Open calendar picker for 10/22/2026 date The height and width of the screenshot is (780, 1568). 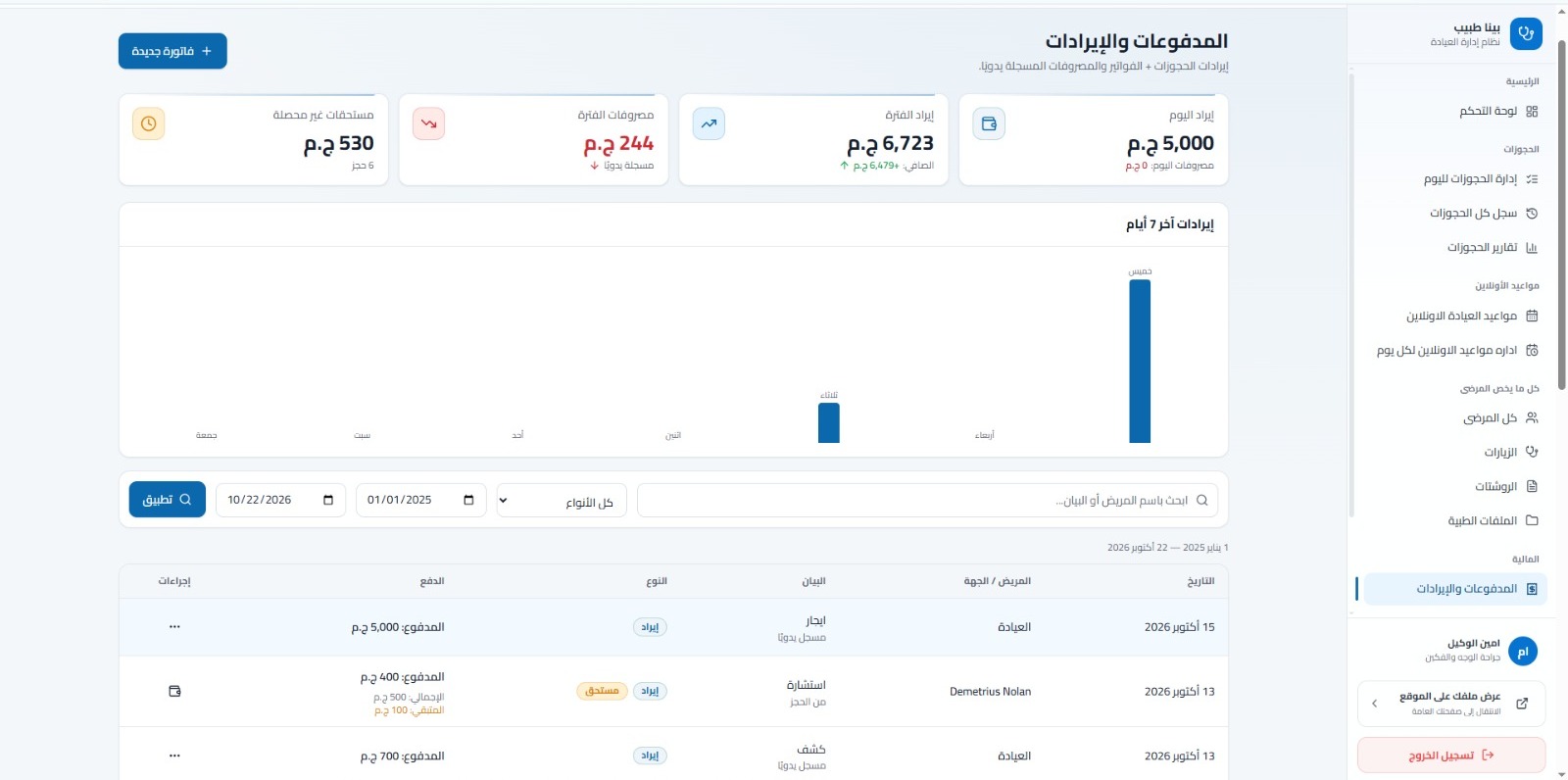click(x=328, y=500)
